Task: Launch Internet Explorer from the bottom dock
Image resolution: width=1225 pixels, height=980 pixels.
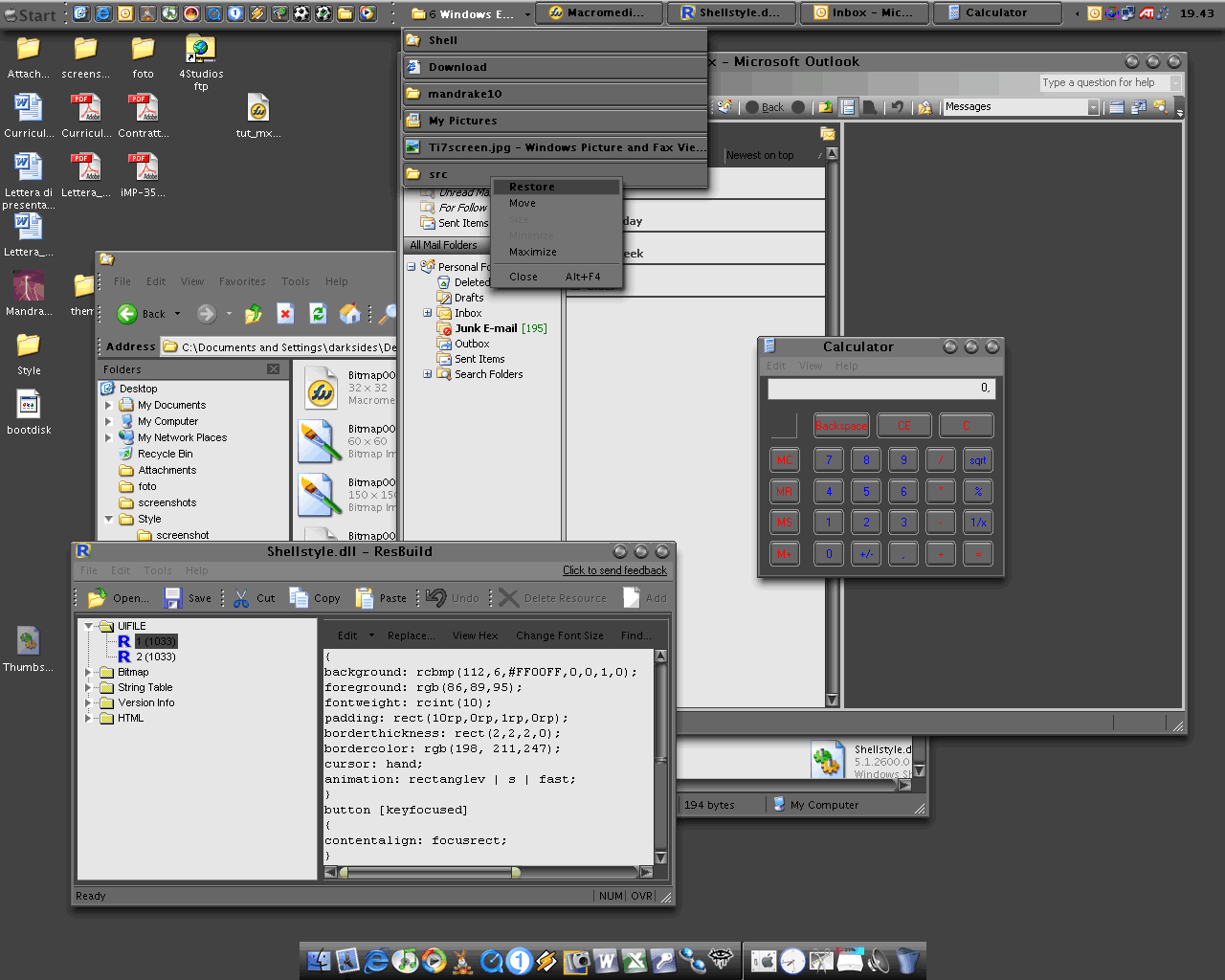Action: tap(377, 960)
